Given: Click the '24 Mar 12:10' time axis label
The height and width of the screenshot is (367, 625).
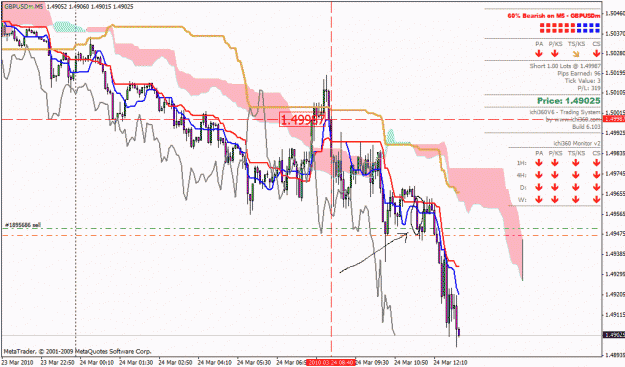Looking at the screenshot, I should coord(451,363).
